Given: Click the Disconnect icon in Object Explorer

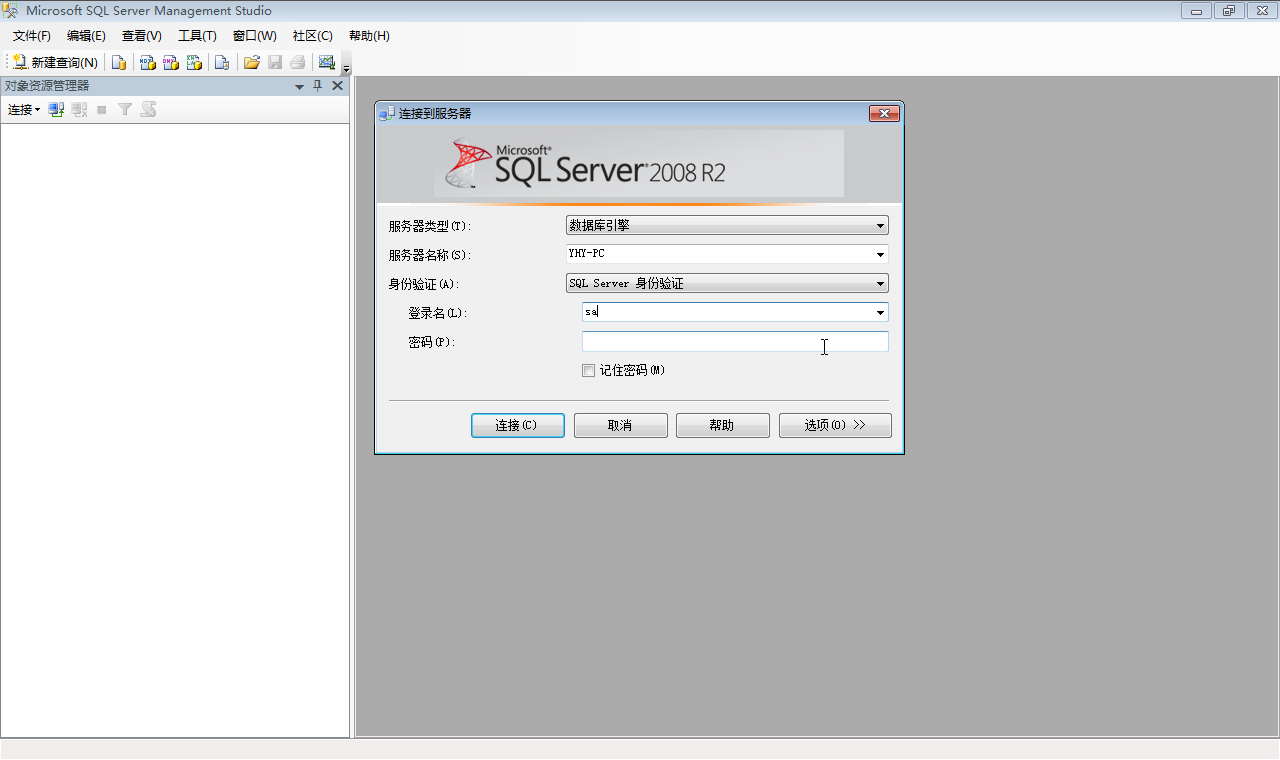Looking at the screenshot, I should [80, 109].
